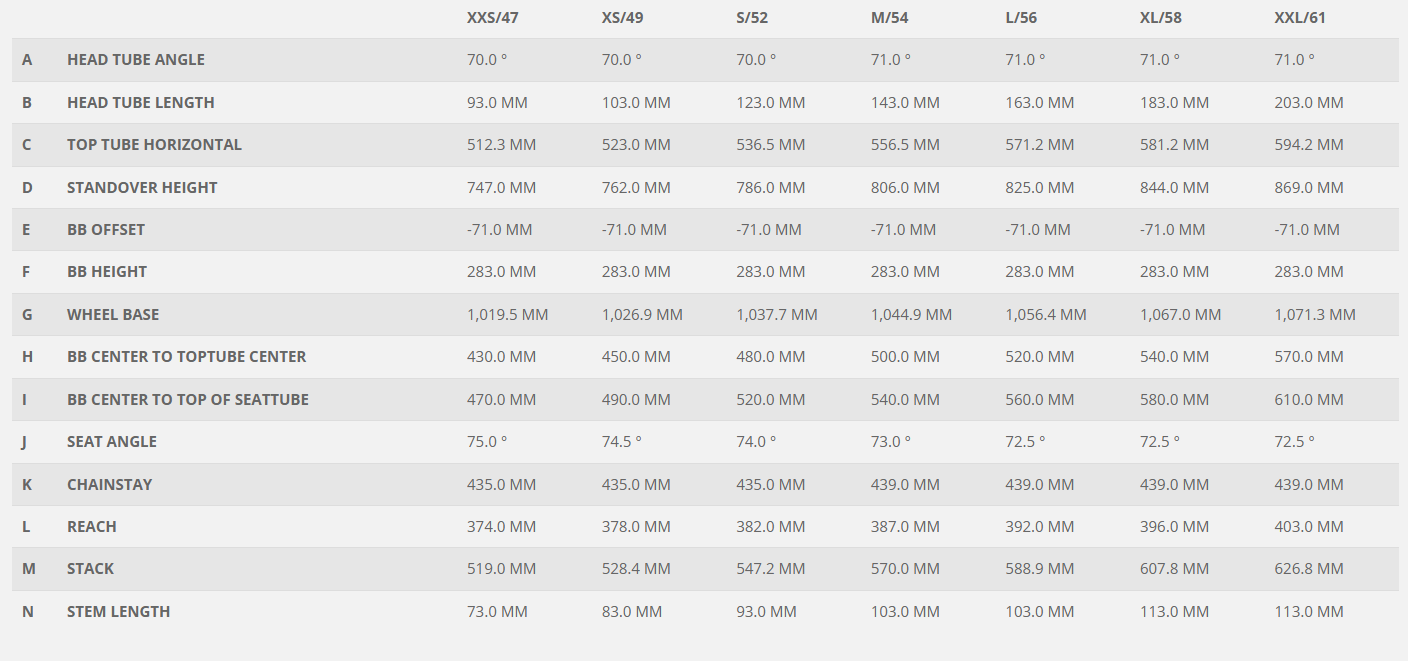1408x661 pixels.
Task: Click the HEAD TUBE ANGLE row label
Action: tap(136, 60)
